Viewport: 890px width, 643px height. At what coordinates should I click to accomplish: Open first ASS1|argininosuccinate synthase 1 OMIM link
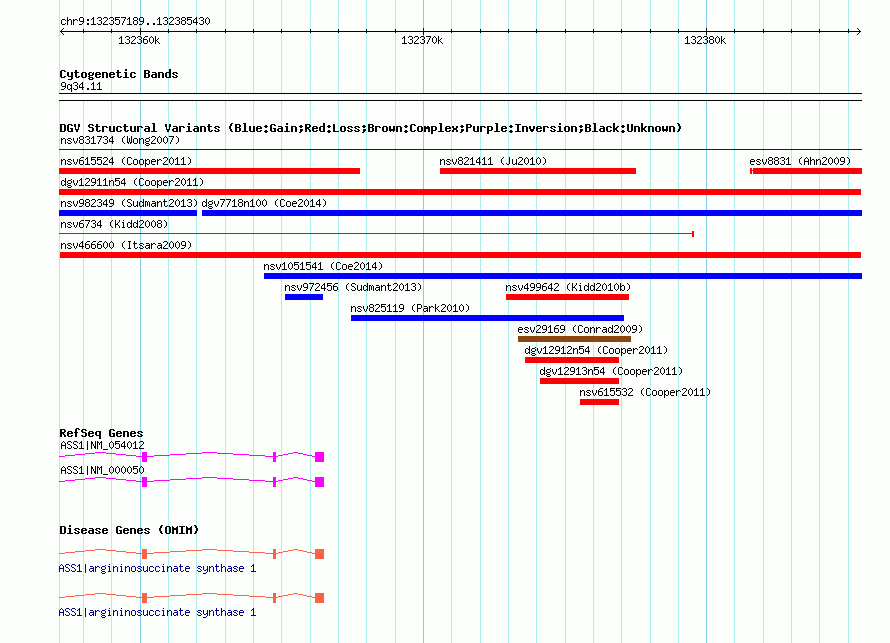click(x=157, y=568)
